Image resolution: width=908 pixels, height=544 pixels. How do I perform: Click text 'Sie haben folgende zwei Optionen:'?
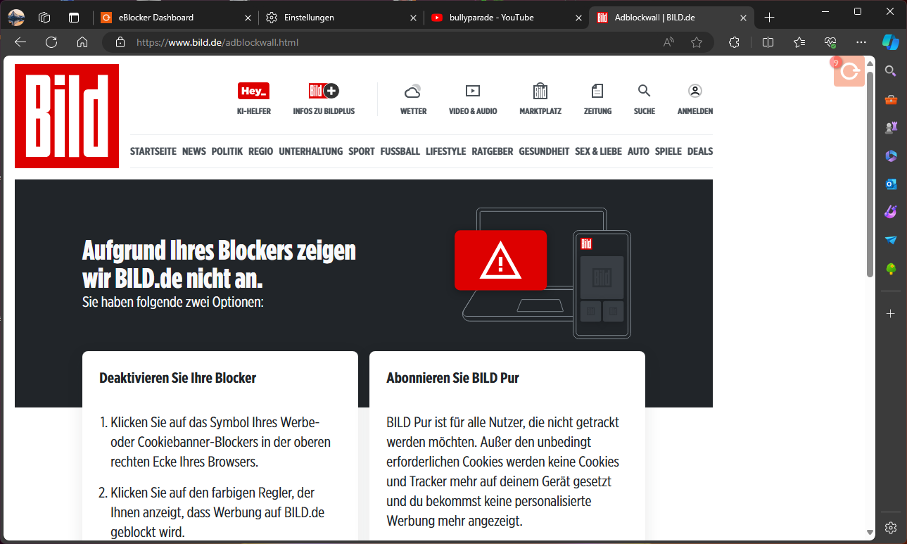[173, 302]
